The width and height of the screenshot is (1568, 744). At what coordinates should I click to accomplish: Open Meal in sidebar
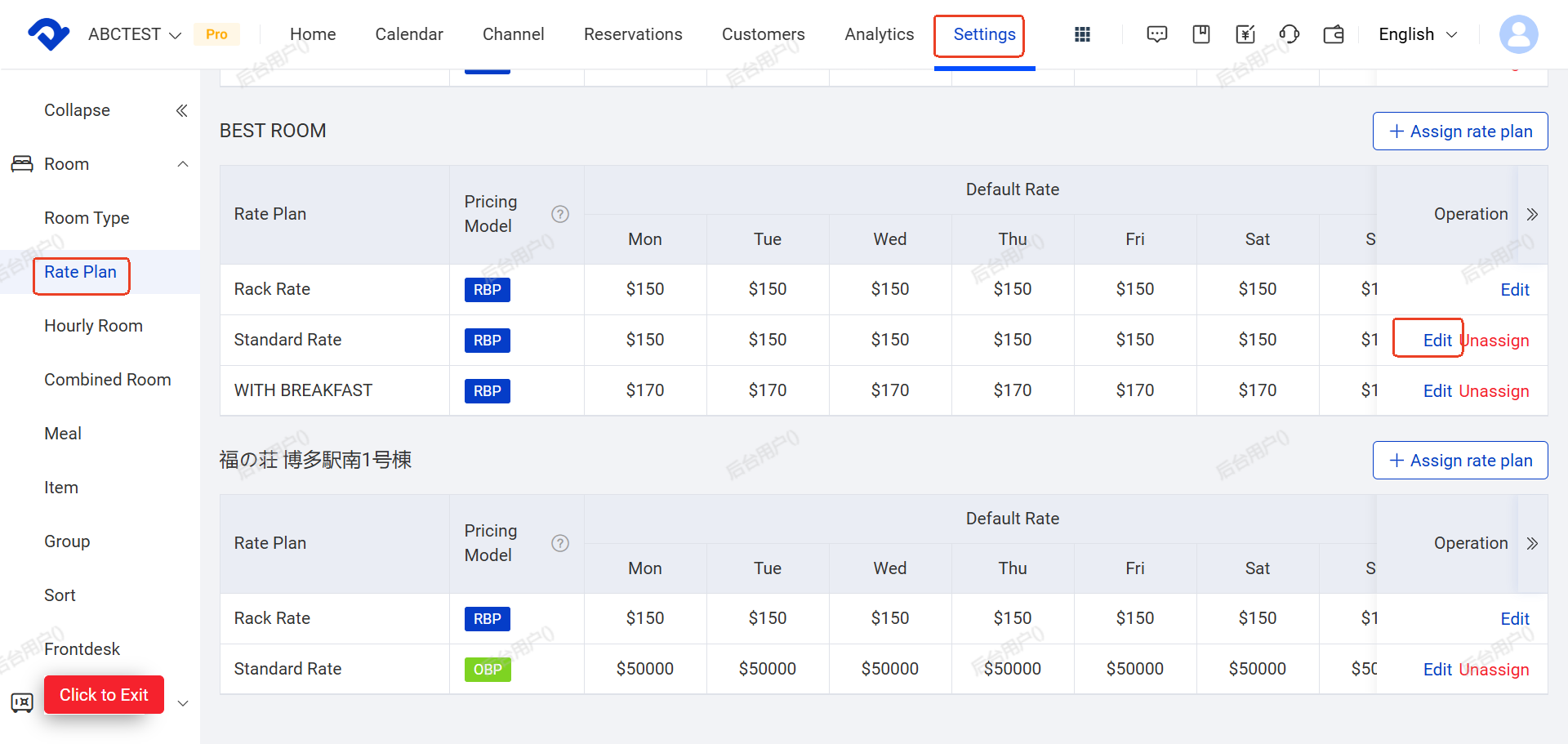click(63, 434)
